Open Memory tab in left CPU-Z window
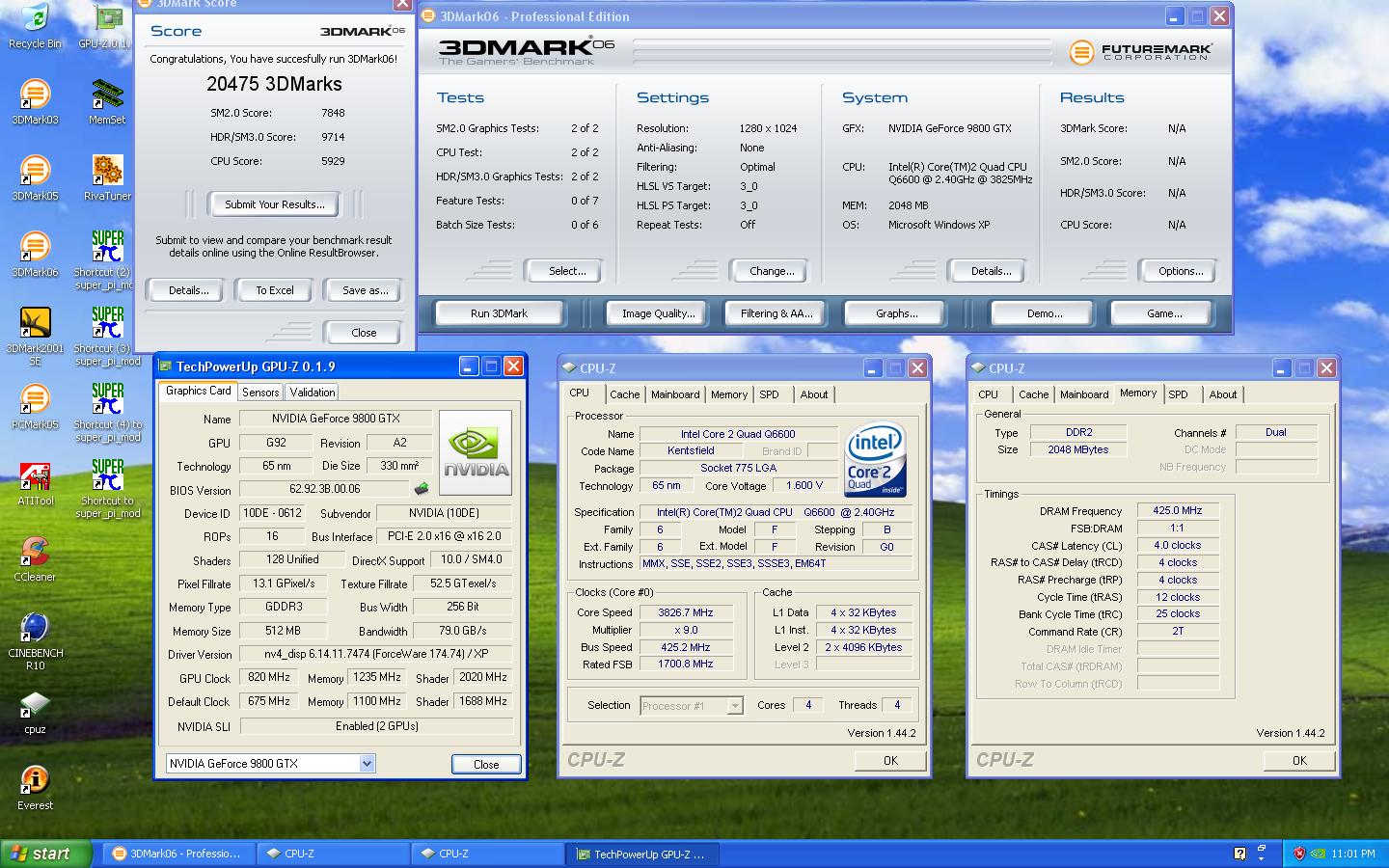Viewport: 1389px width, 868px height. pyautogui.click(x=729, y=394)
